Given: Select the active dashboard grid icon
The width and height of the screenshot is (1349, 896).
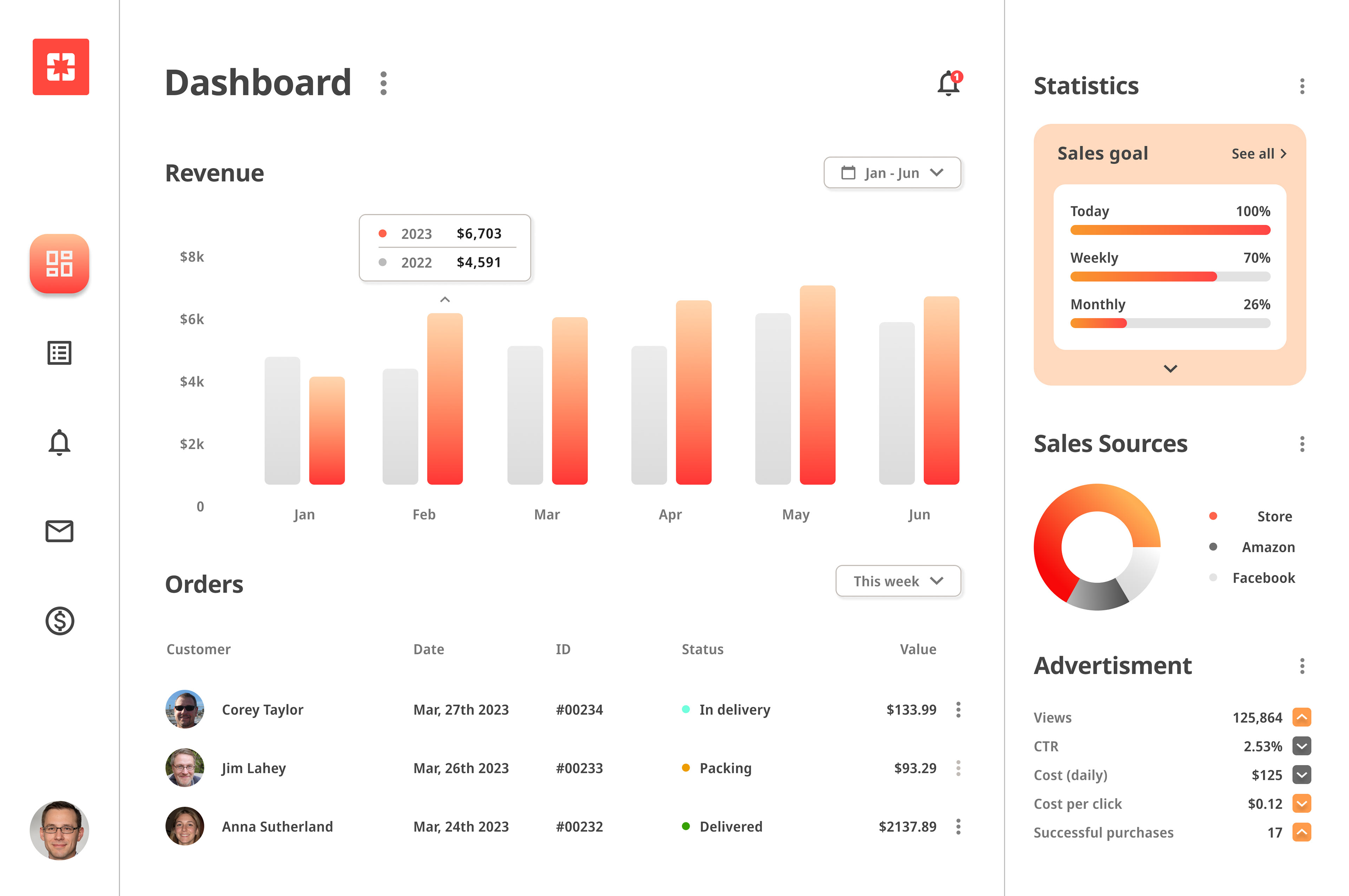Looking at the screenshot, I should 59,263.
